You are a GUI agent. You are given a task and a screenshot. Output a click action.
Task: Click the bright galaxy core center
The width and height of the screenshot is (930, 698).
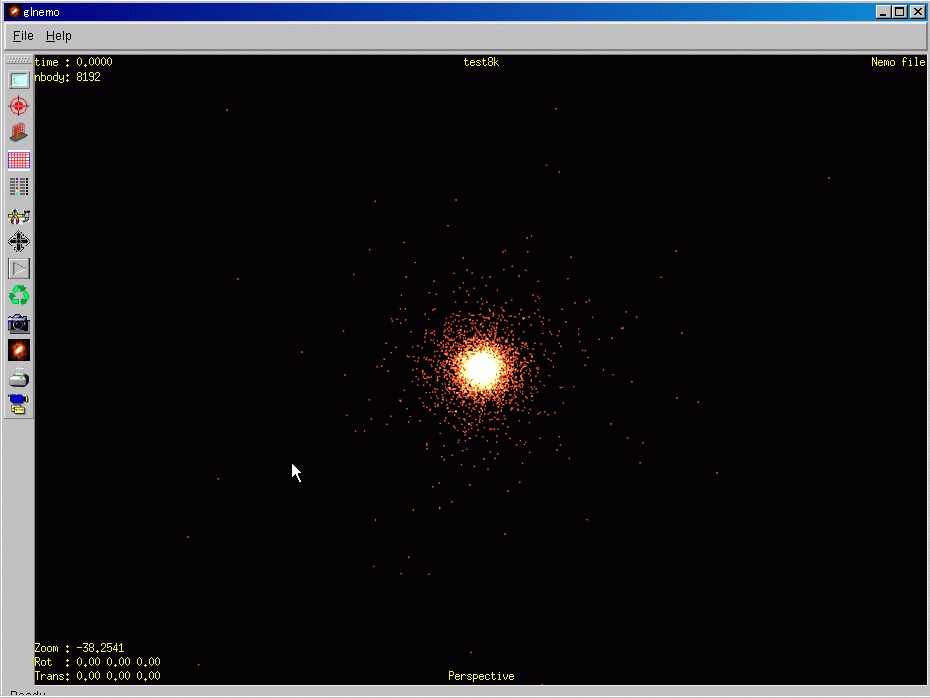click(x=481, y=368)
